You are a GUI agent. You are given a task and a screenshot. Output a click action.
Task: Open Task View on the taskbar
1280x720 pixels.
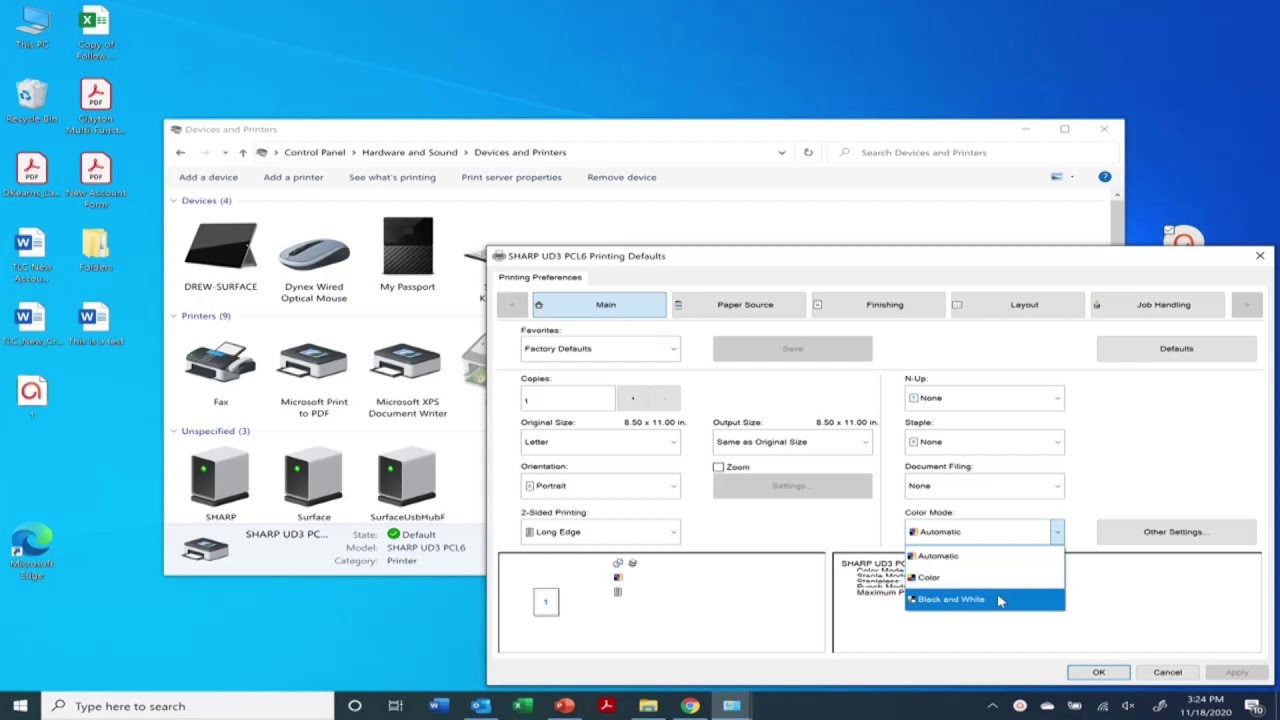pos(395,706)
